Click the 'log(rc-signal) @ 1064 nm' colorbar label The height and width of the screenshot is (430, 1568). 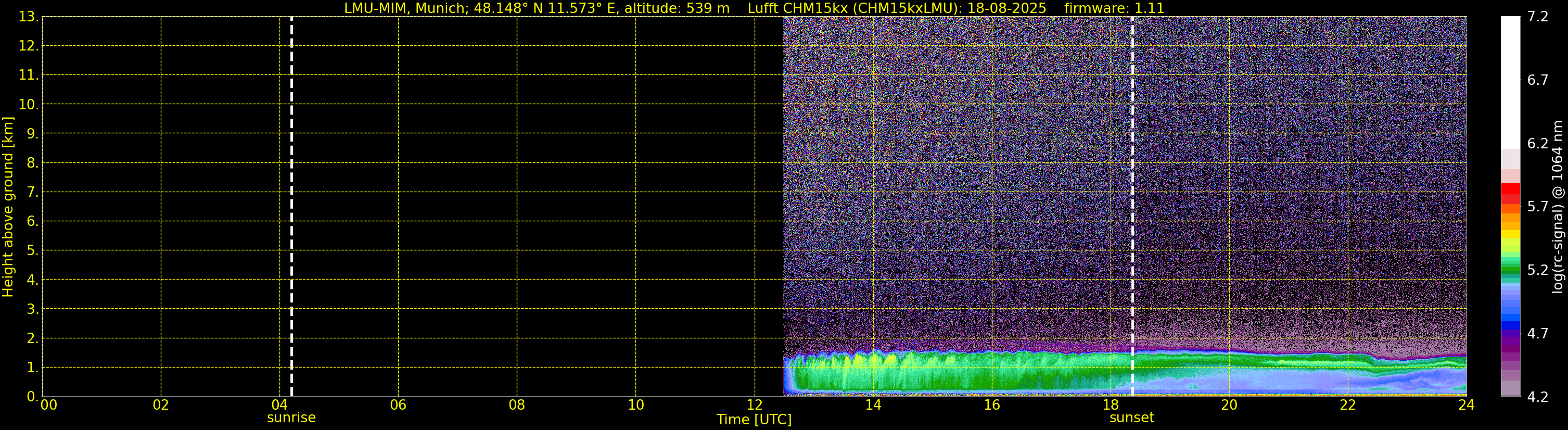[1557, 207]
